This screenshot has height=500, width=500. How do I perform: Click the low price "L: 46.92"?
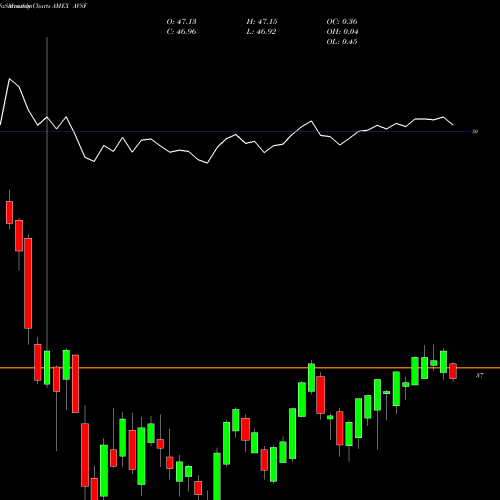tap(262, 32)
